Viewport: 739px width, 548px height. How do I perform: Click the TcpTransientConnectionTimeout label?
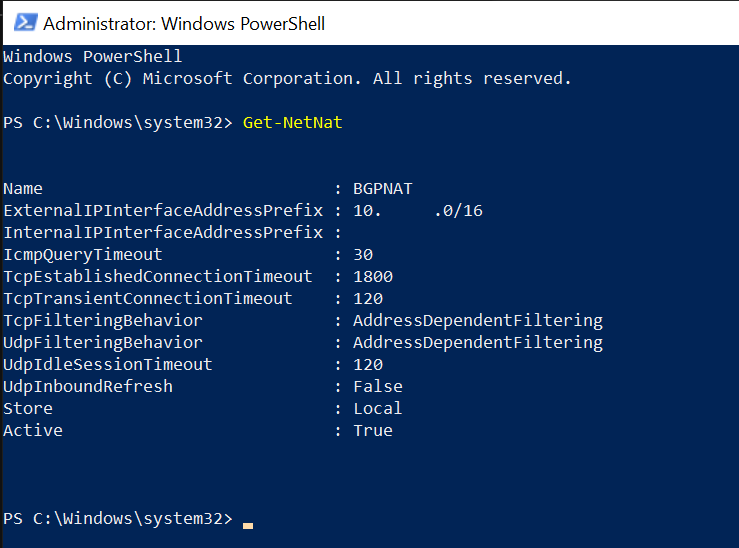148,298
